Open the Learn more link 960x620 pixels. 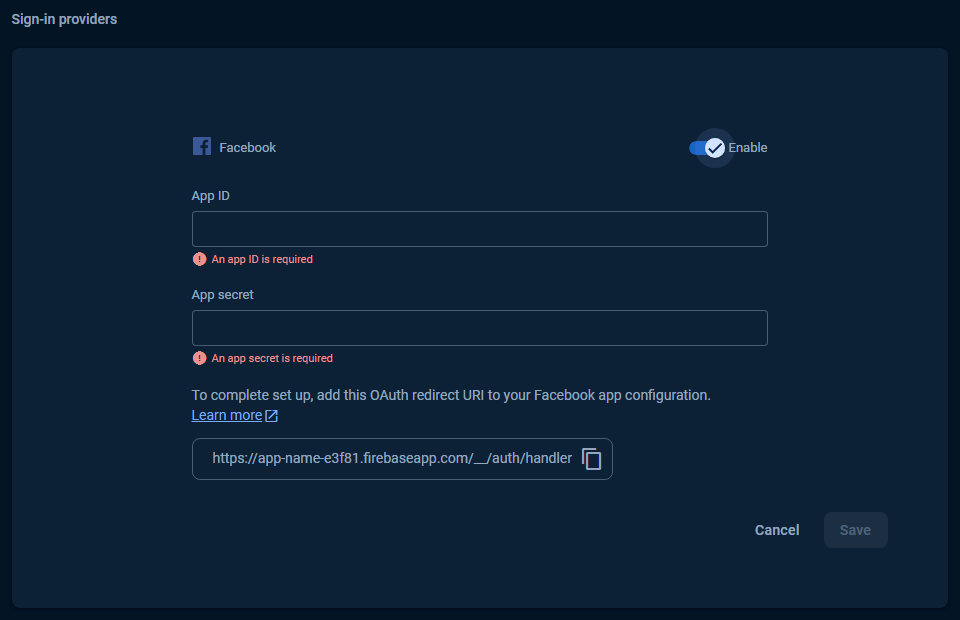(x=227, y=415)
